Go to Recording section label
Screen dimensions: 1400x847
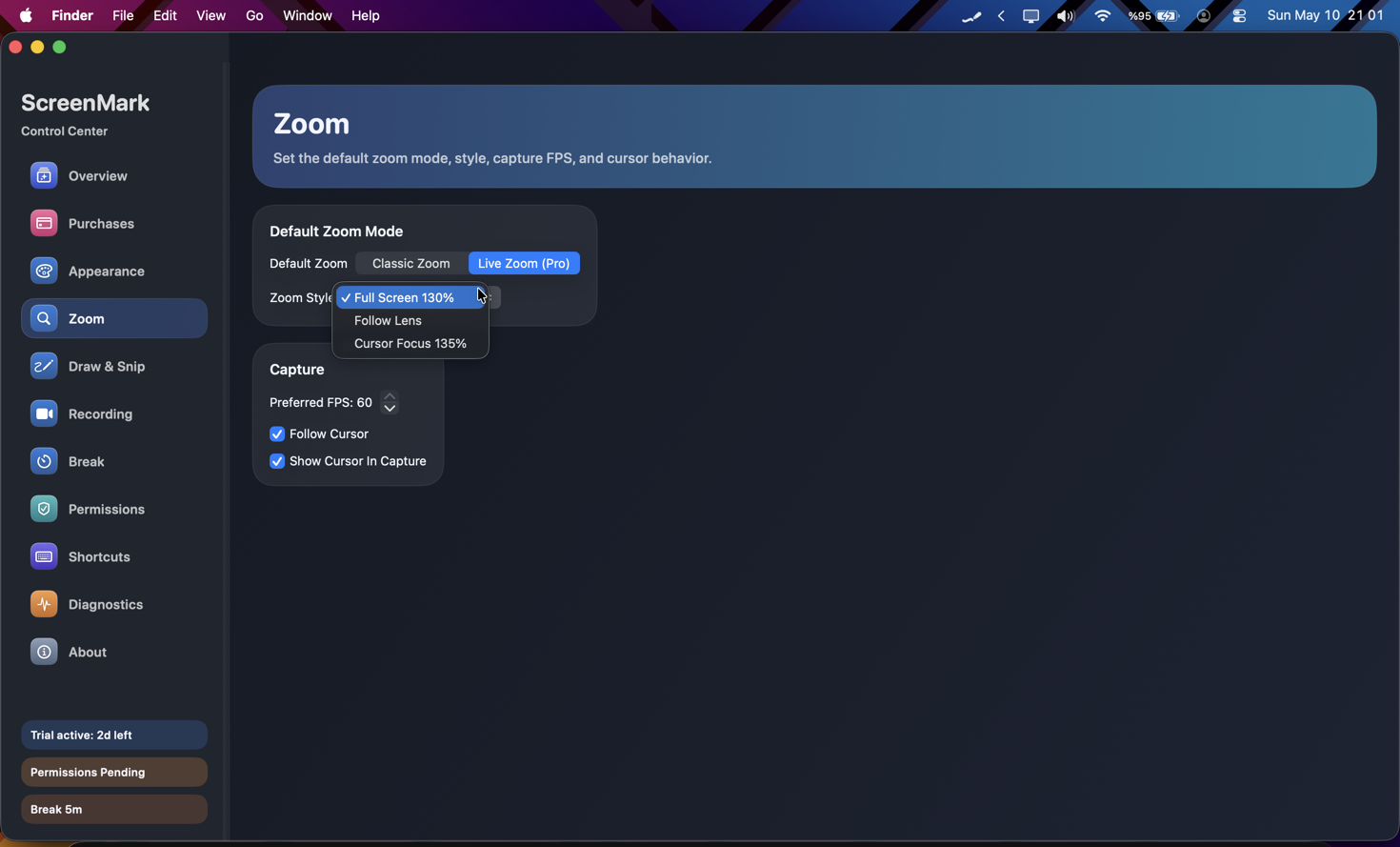click(x=100, y=413)
